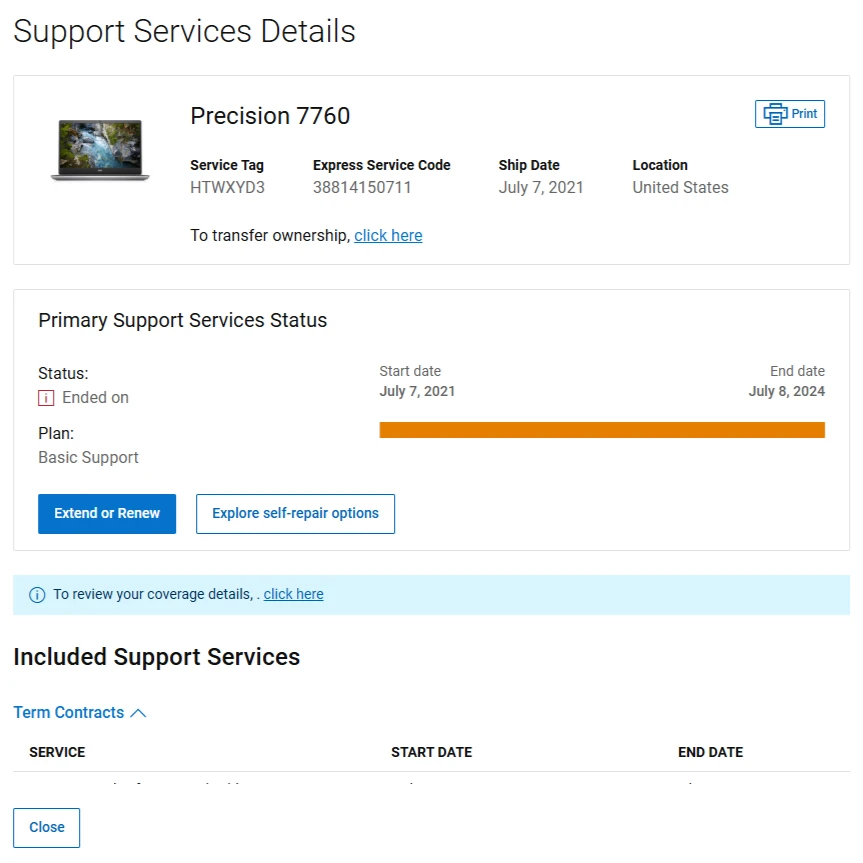Click the START DATE column header
863x863 pixels.
click(x=431, y=752)
